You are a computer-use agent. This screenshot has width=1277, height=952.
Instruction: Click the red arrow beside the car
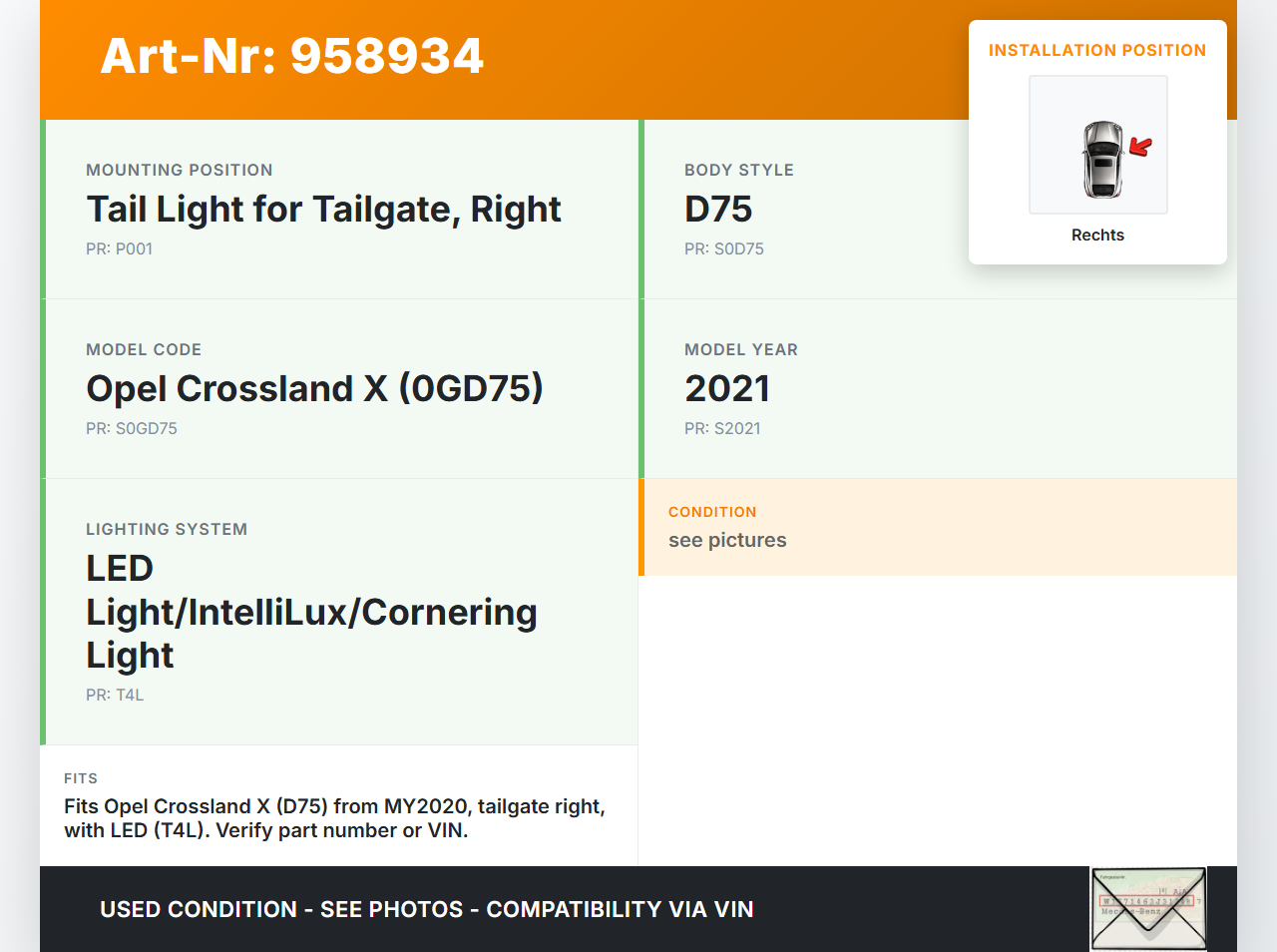coord(1140,148)
